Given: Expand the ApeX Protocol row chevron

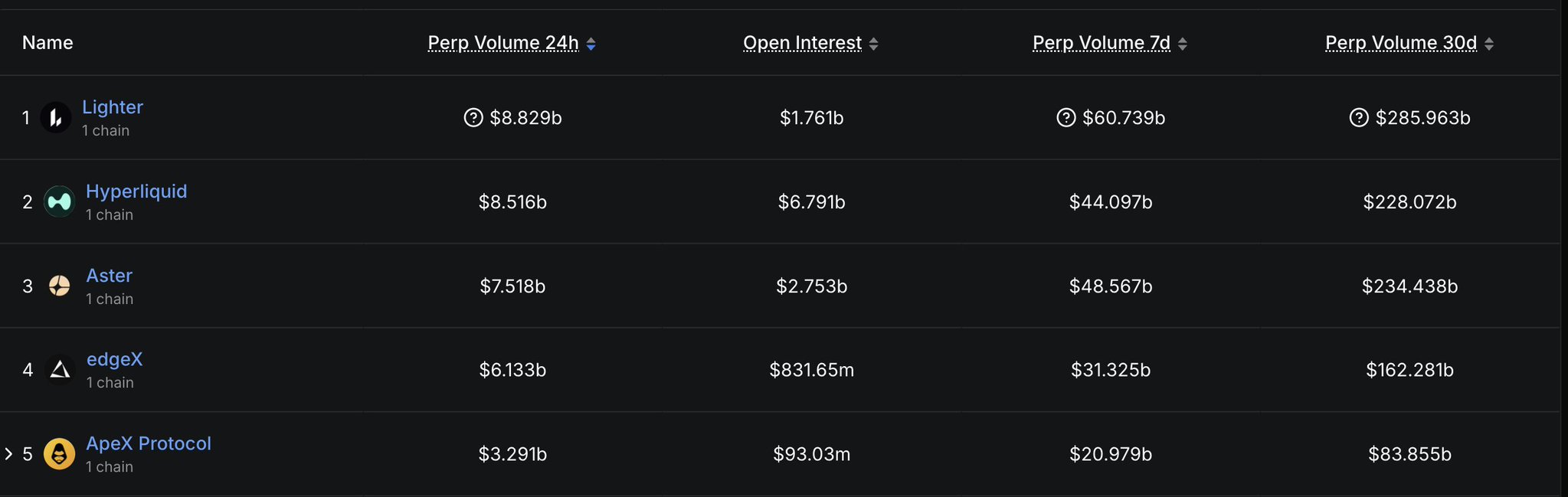Looking at the screenshot, I should [x=8, y=454].
